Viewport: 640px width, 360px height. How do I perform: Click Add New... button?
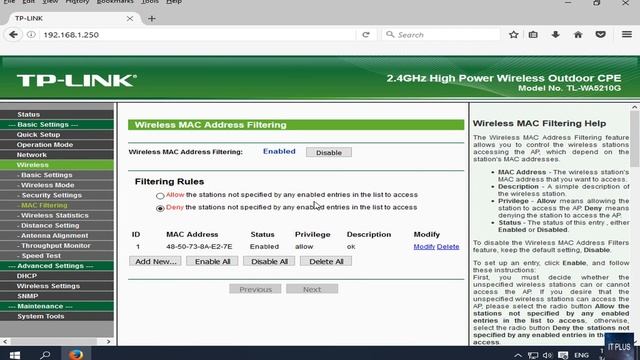(156, 261)
